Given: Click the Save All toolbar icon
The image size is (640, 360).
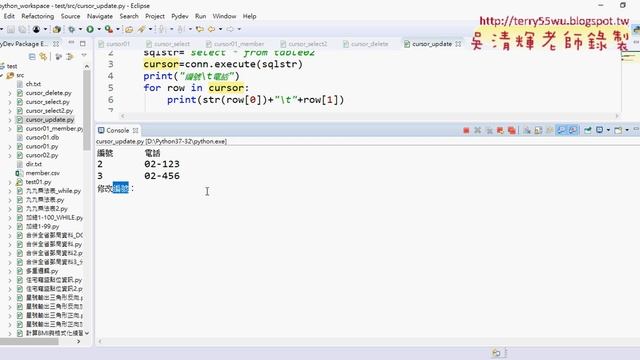Looking at the screenshot, I should click(22, 29).
